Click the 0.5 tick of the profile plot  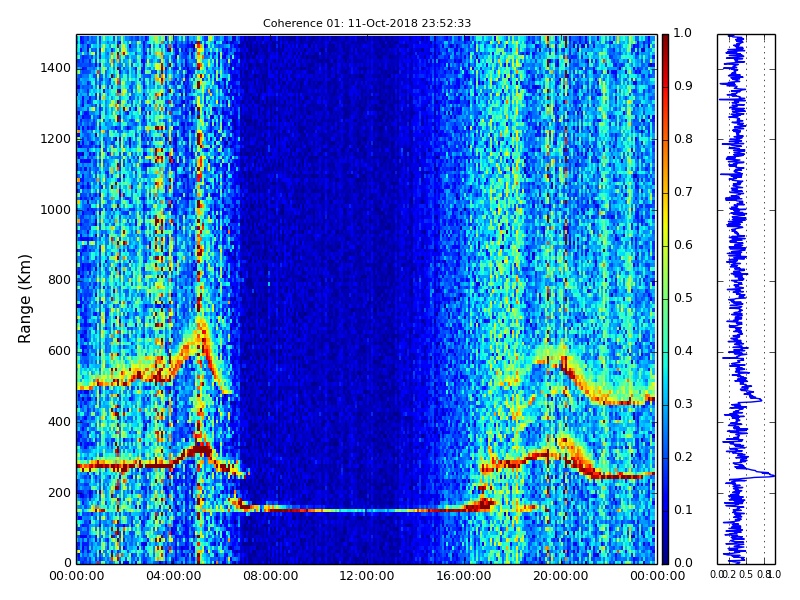tap(746, 574)
